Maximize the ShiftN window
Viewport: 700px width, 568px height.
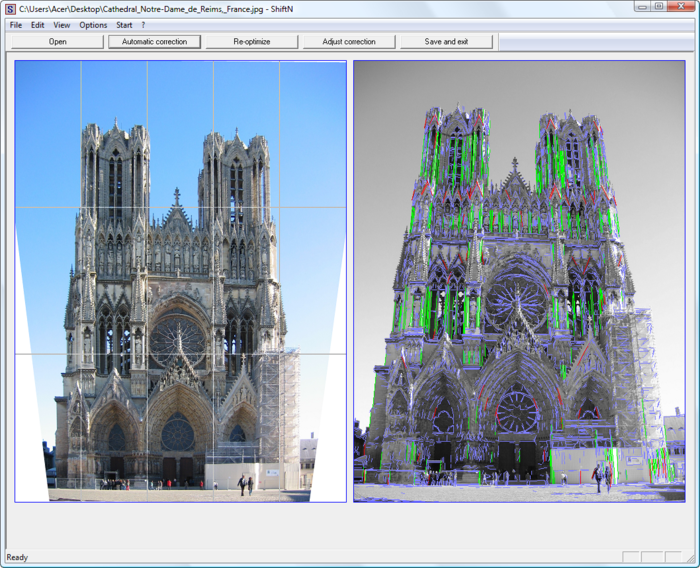pos(658,7)
